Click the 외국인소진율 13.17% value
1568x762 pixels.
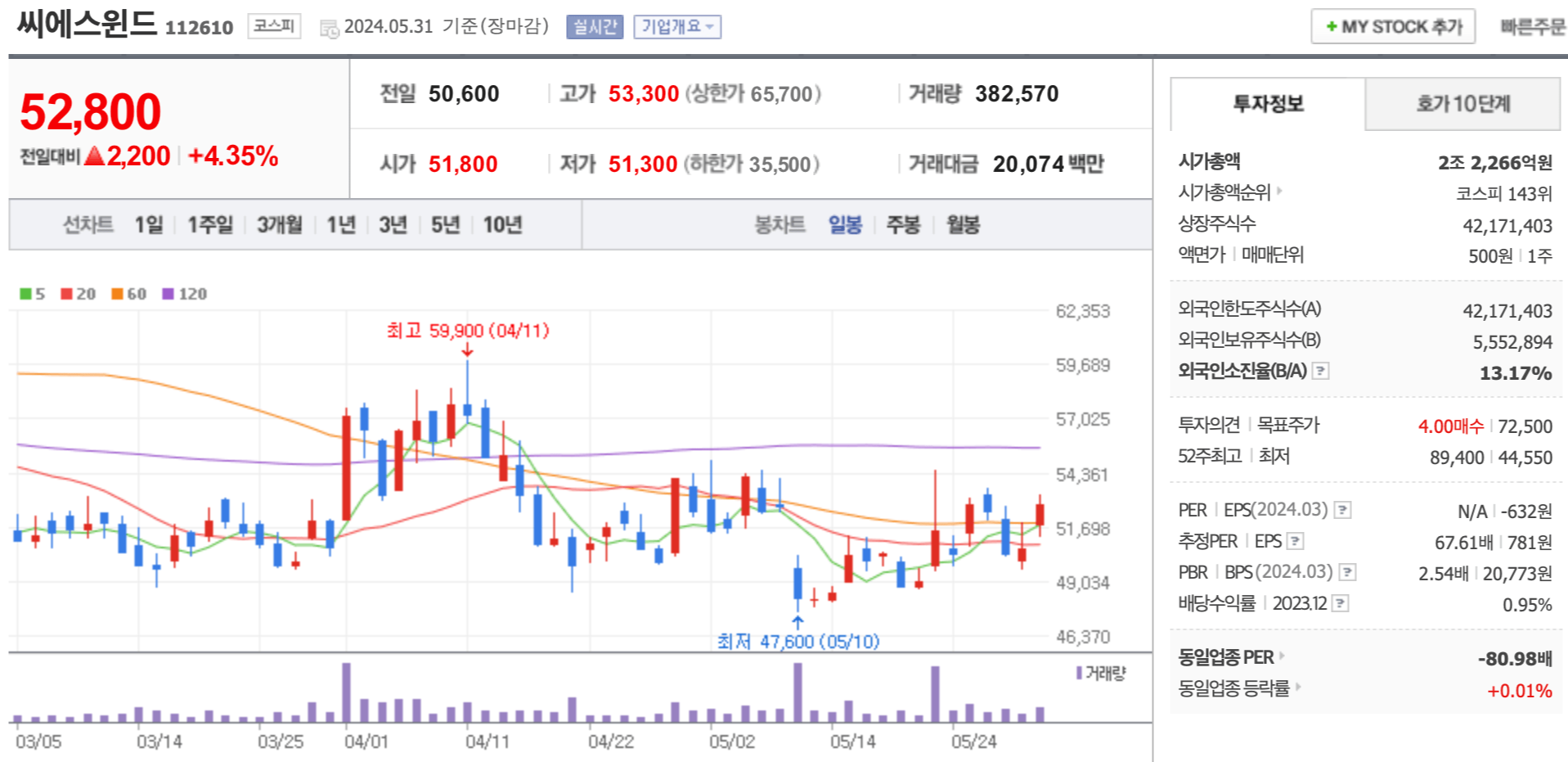[x=1516, y=373]
